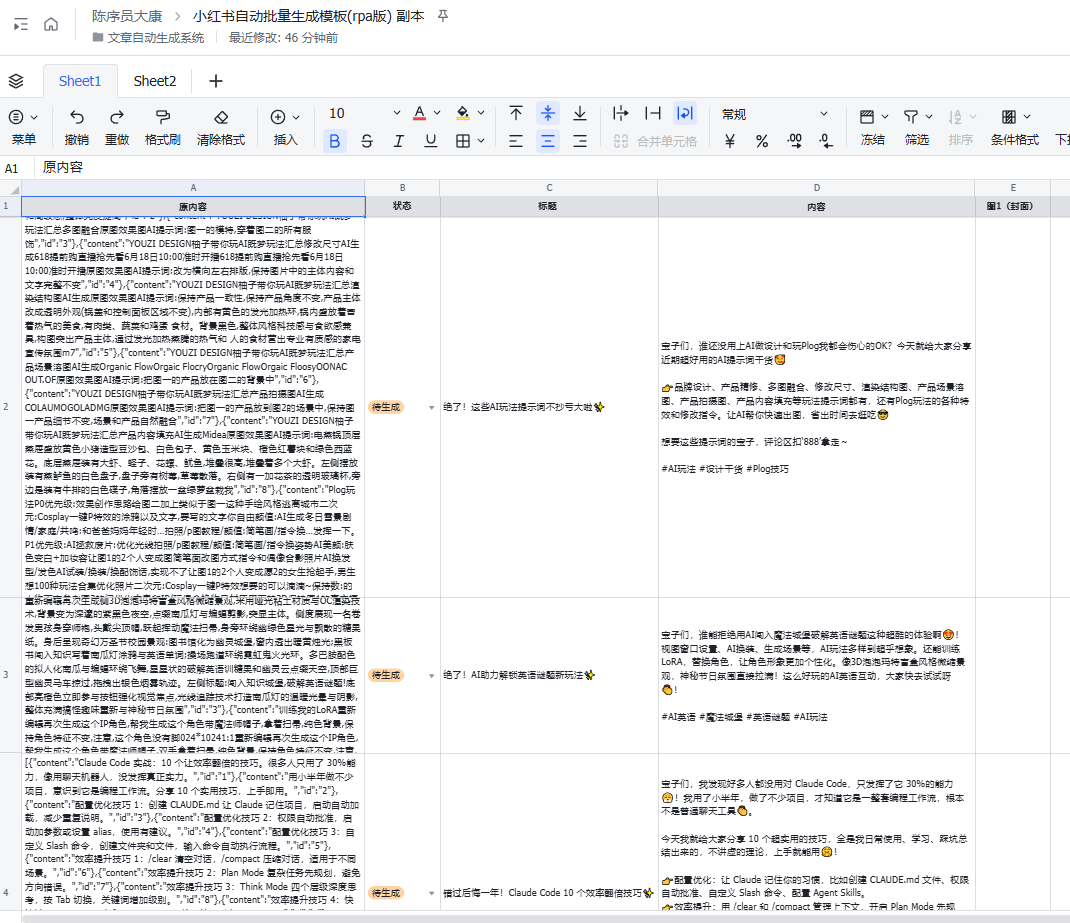Open row 2 status 待生成 dropdown arrow
1070x923 pixels.
point(431,408)
